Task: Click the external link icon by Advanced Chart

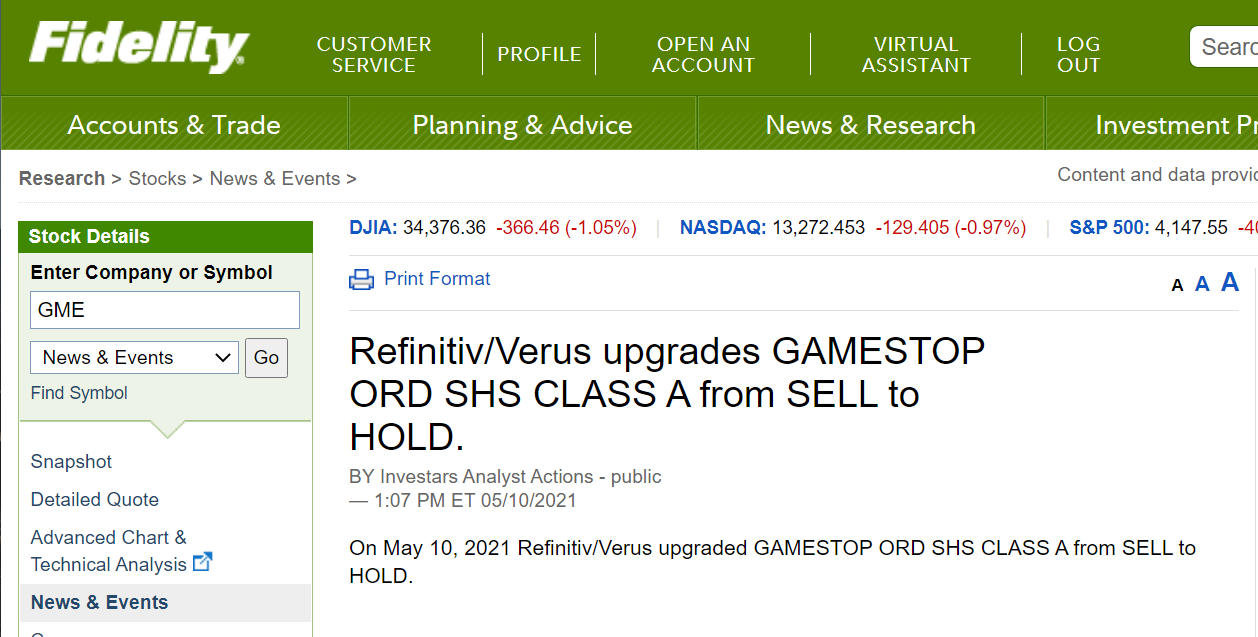Action: [203, 562]
